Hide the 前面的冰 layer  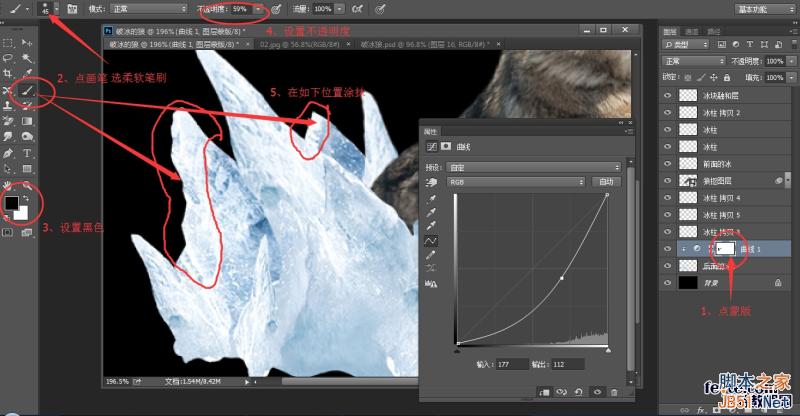(x=667, y=163)
